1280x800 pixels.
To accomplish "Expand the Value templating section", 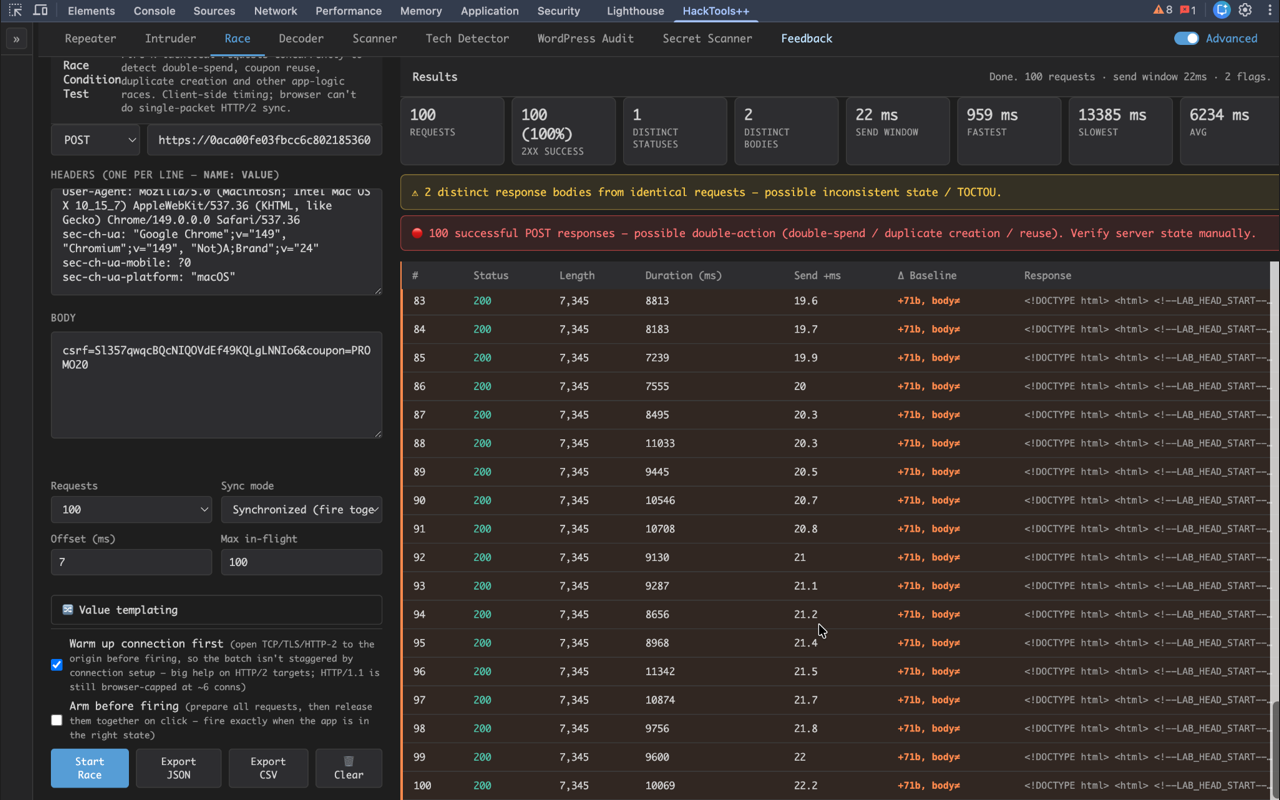I will [216, 610].
